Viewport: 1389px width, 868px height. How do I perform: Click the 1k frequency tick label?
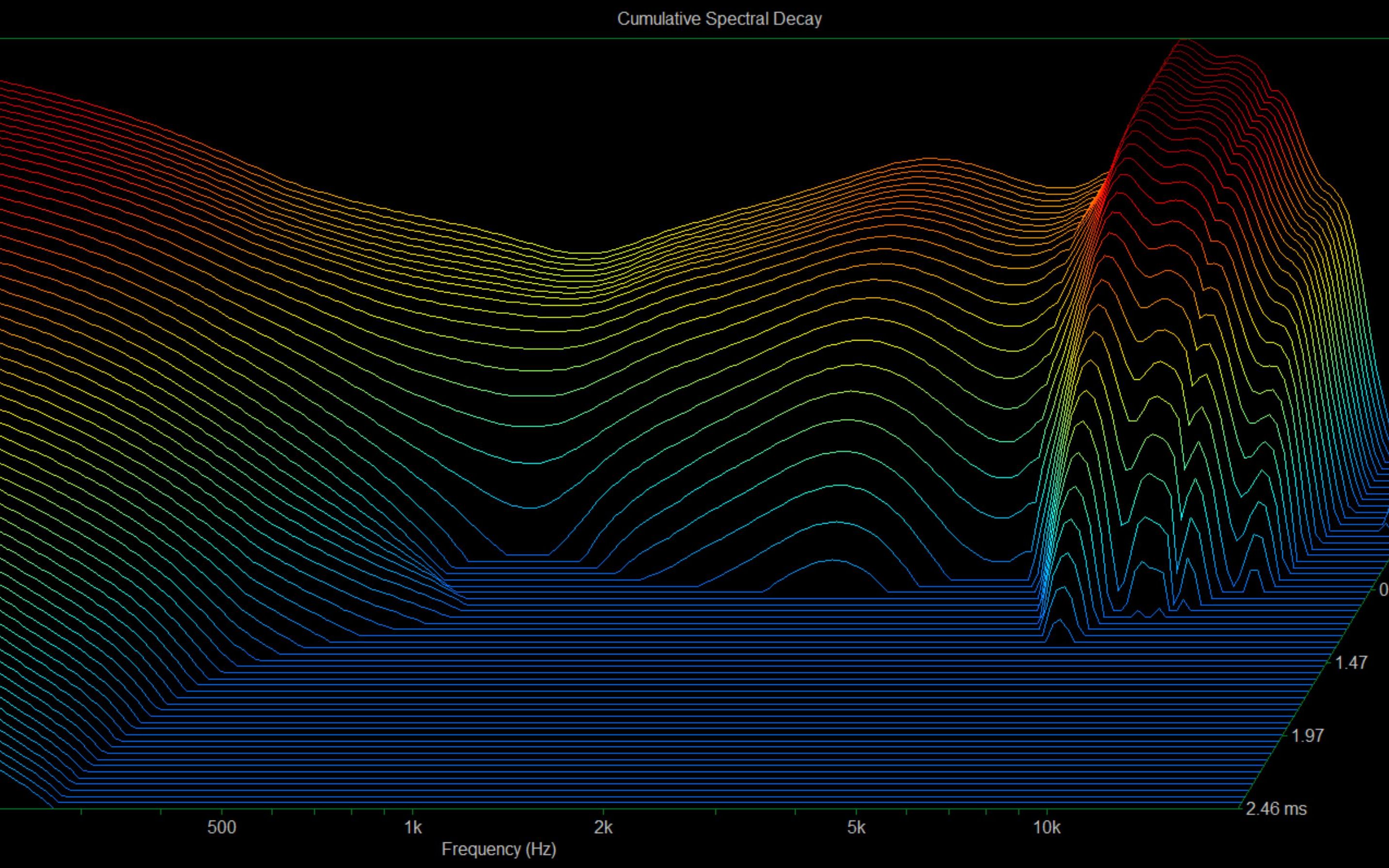coord(412,827)
